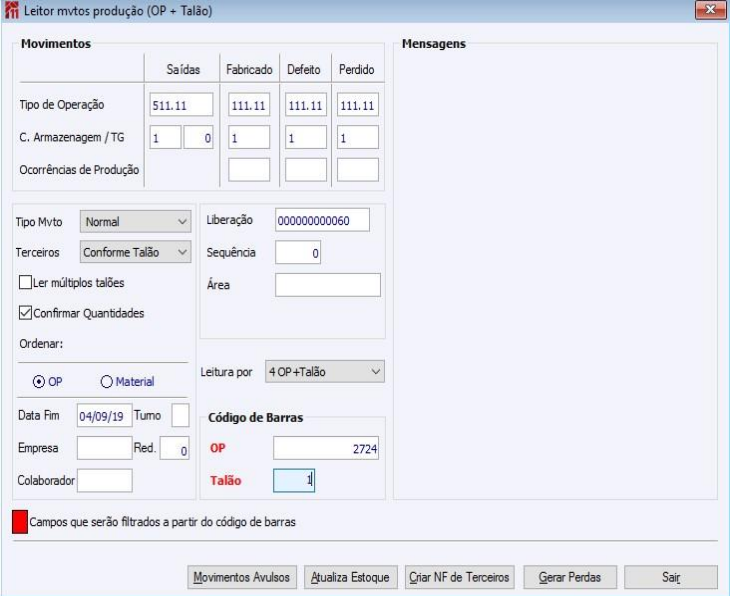Screen dimensions: 730x596
Task: Click the Red. field showing 0
Action: pyautogui.click(x=175, y=448)
